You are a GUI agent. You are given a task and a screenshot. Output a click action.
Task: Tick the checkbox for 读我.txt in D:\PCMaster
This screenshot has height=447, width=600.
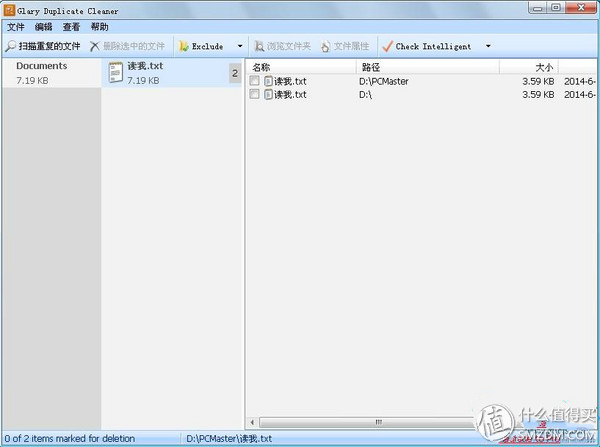click(x=254, y=81)
